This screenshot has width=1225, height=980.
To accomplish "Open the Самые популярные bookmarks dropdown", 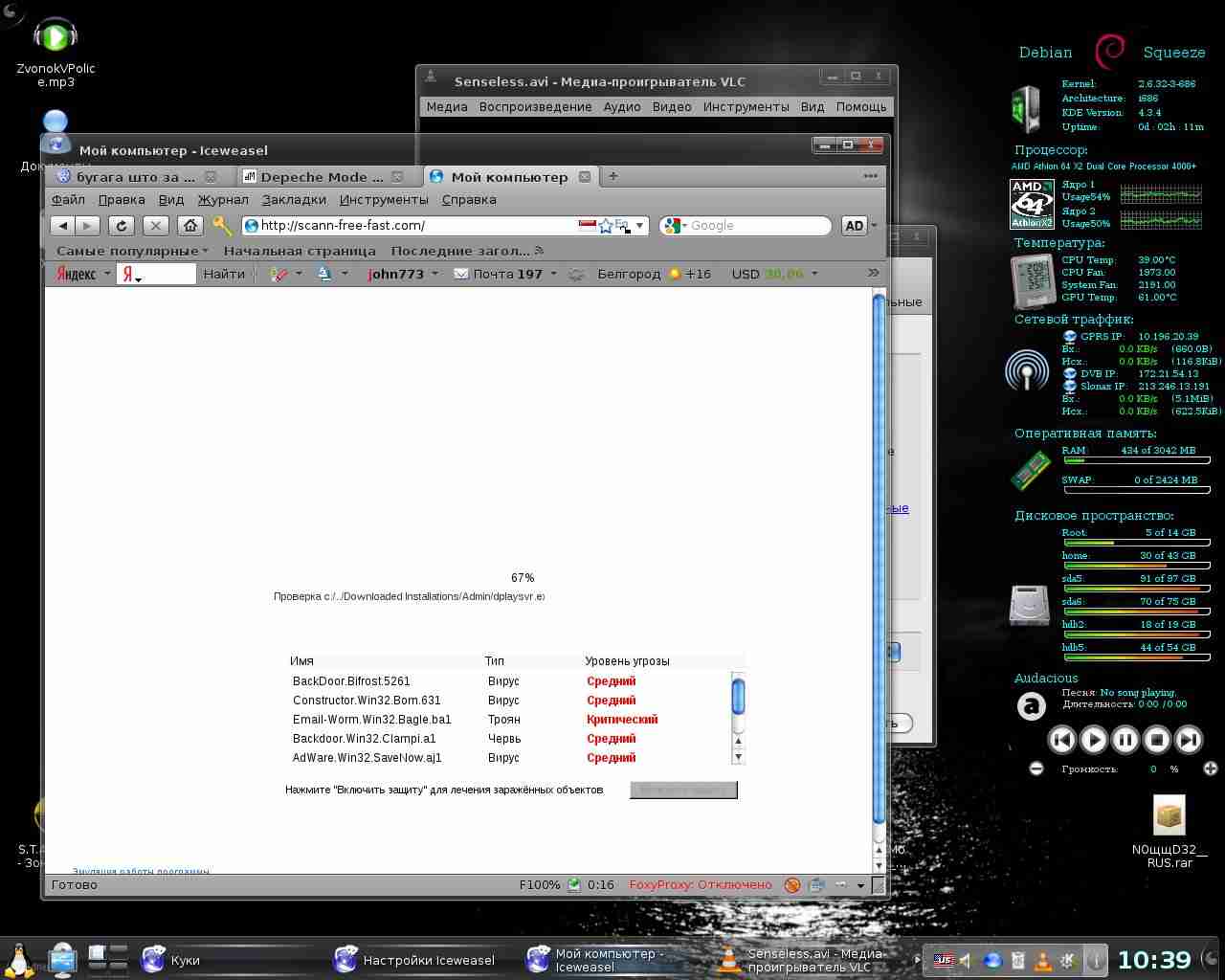I will pos(132,251).
